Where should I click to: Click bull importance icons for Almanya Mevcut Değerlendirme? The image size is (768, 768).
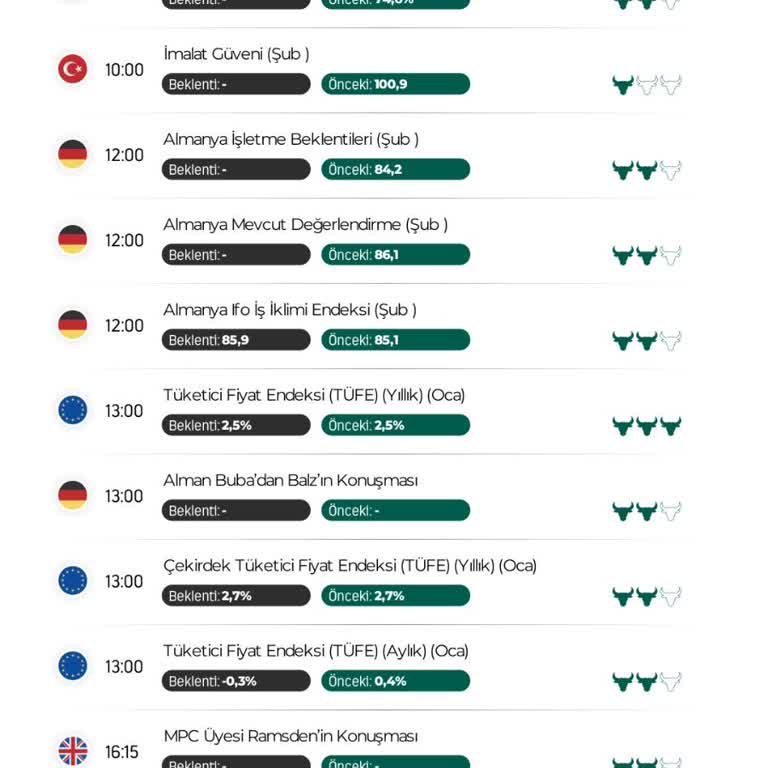pyautogui.click(x=646, y=255)
